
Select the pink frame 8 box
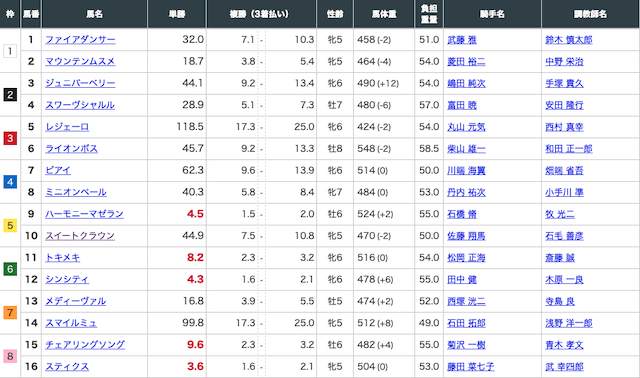[10, 356]
